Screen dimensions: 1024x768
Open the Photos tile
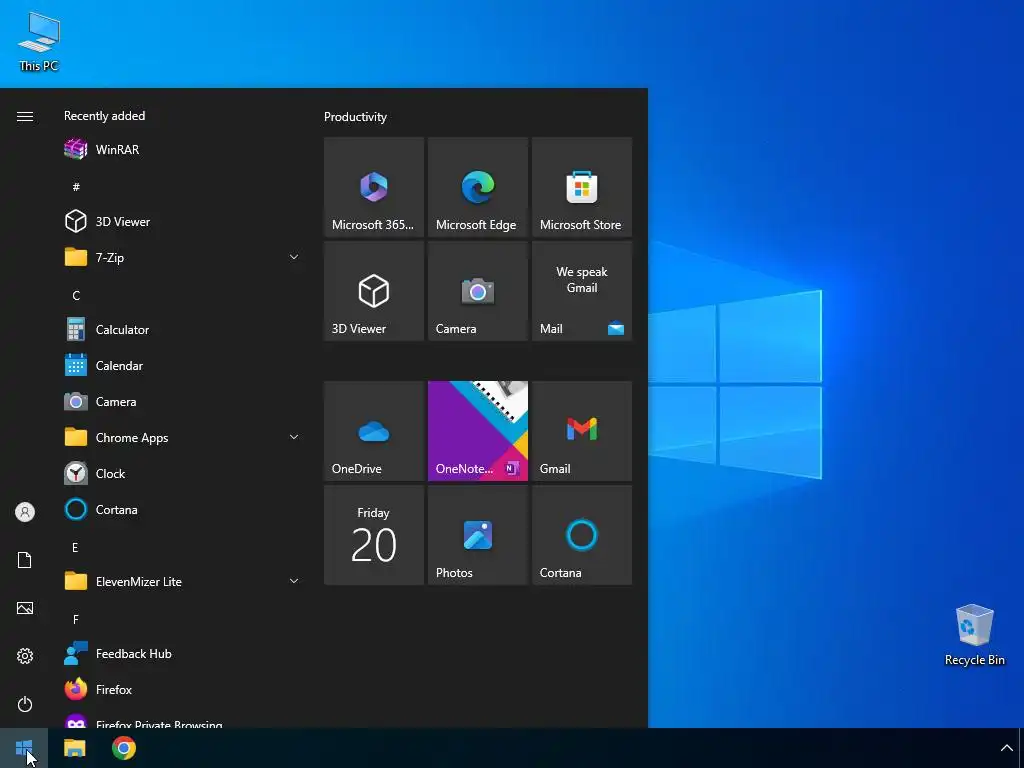[477, 535]
